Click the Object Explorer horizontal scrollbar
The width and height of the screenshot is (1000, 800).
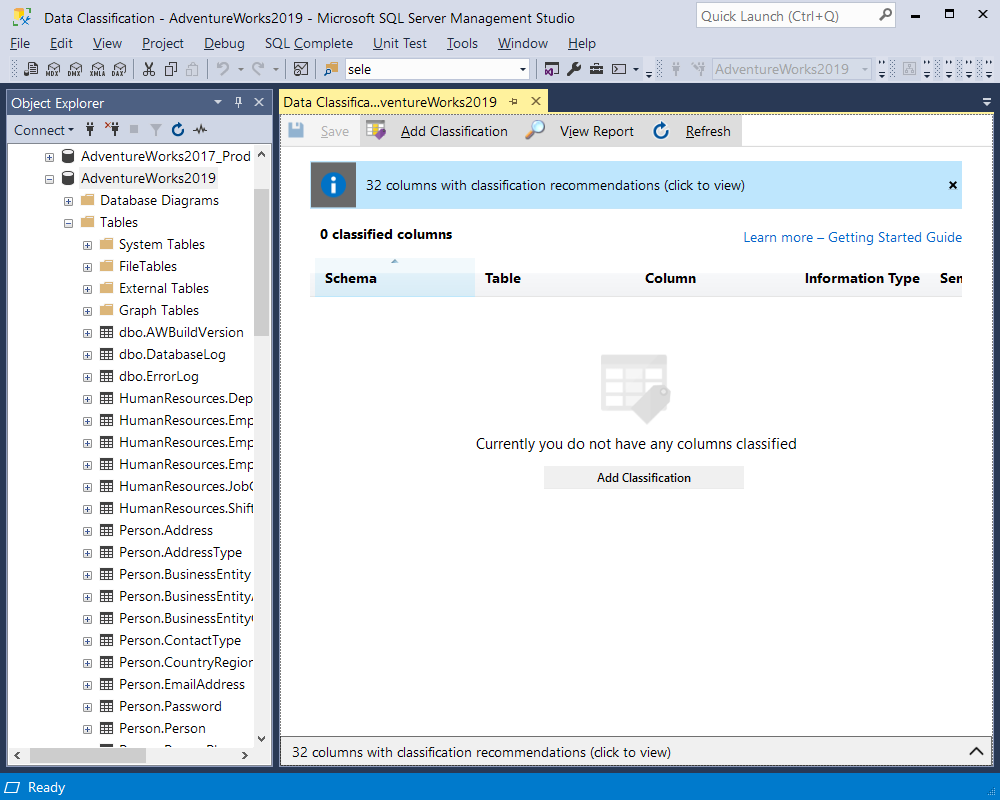[130, 755]
